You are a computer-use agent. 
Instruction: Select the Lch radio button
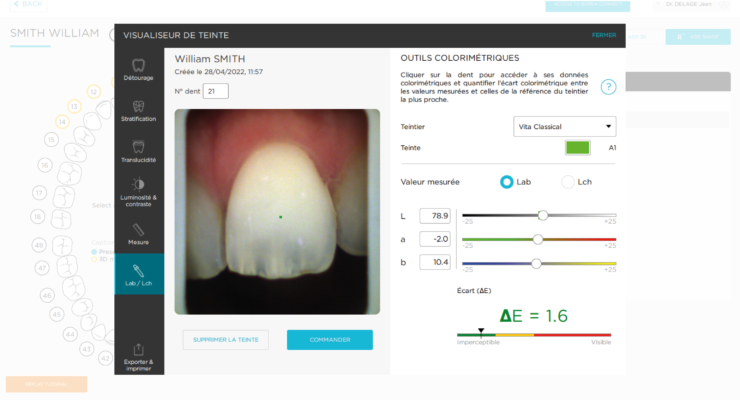click(568, 182)
